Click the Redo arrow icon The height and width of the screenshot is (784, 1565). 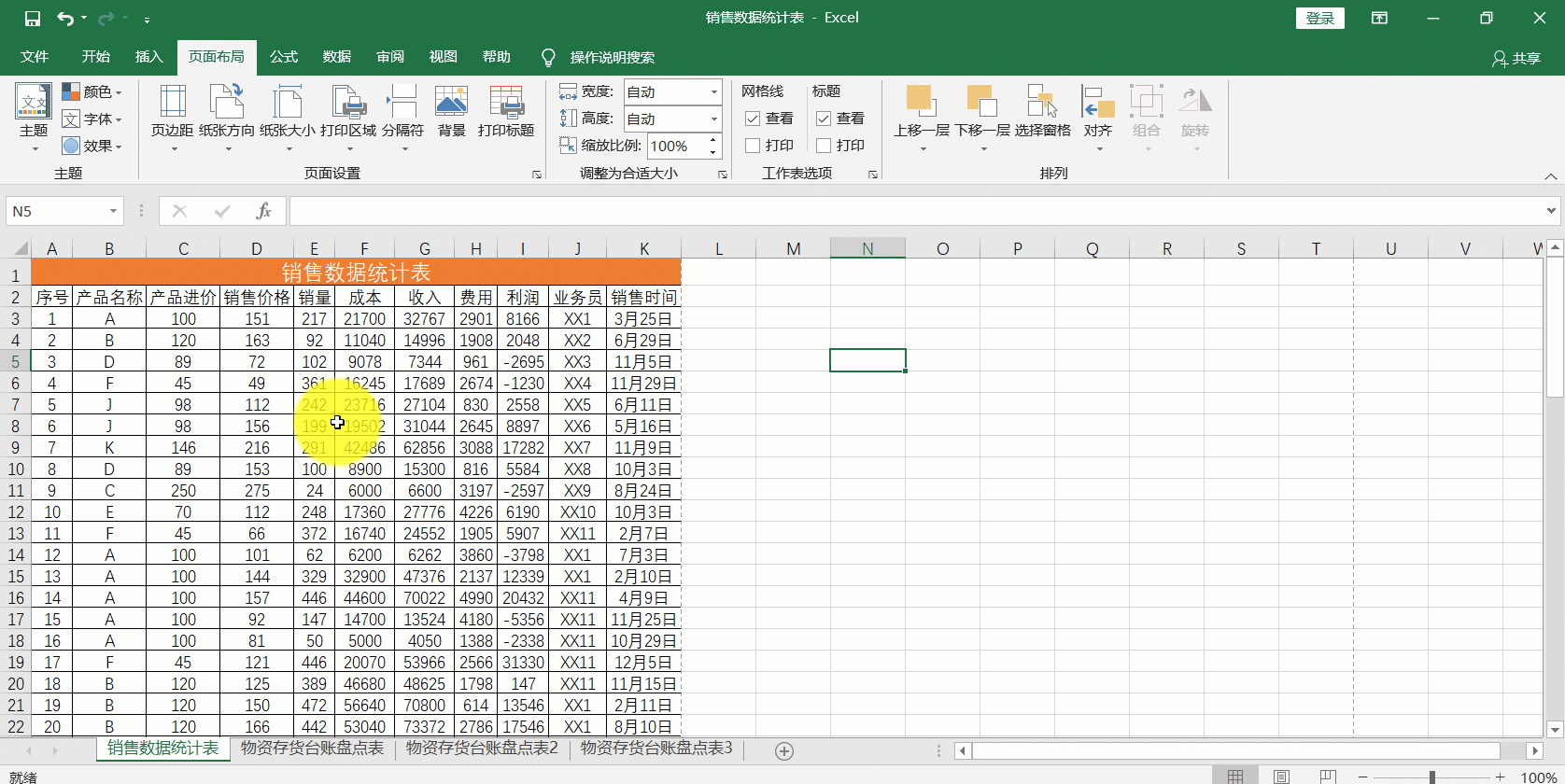[x=106, y=19]
